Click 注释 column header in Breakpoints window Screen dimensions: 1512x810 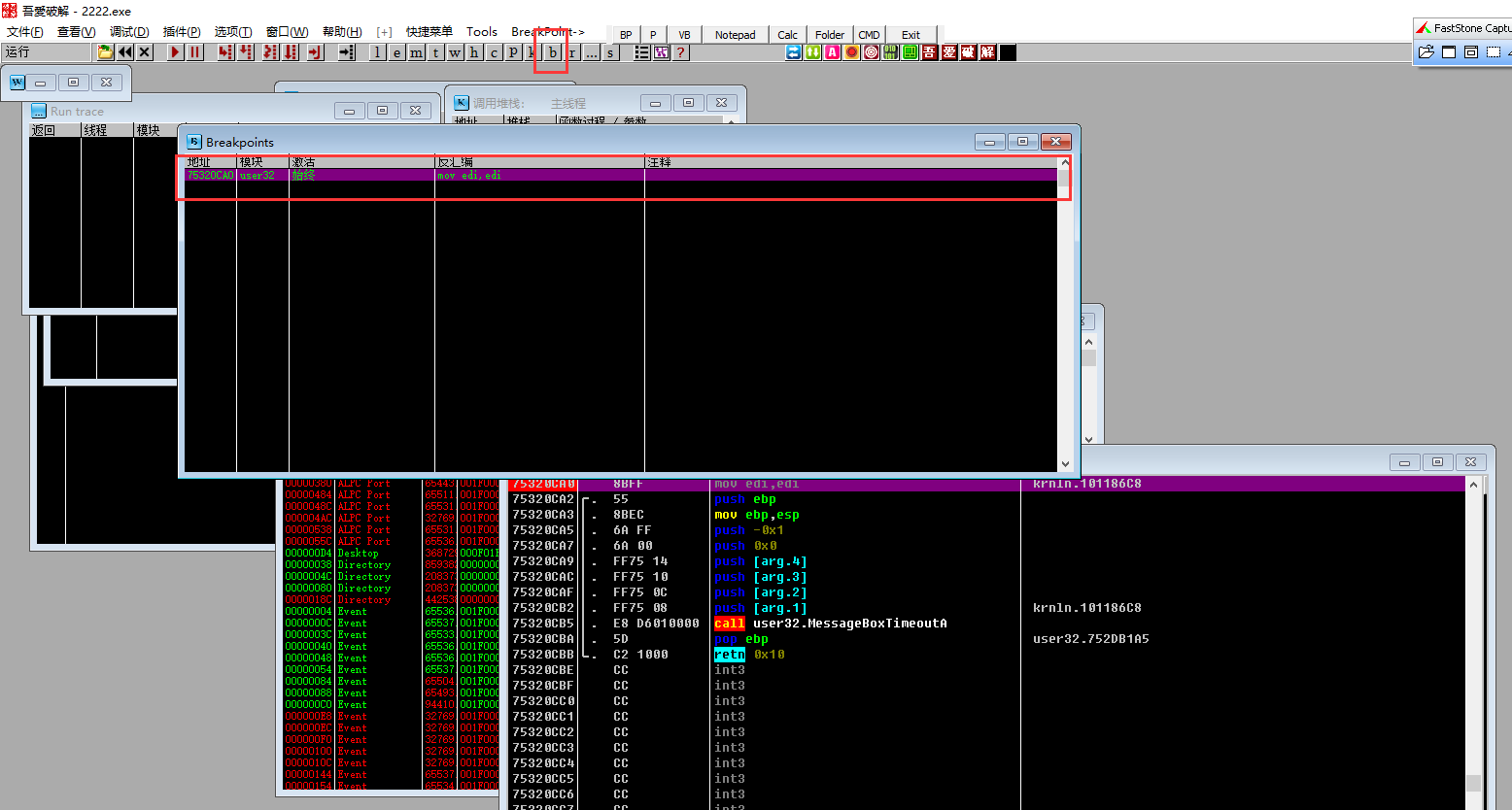[x=851, y=162]
